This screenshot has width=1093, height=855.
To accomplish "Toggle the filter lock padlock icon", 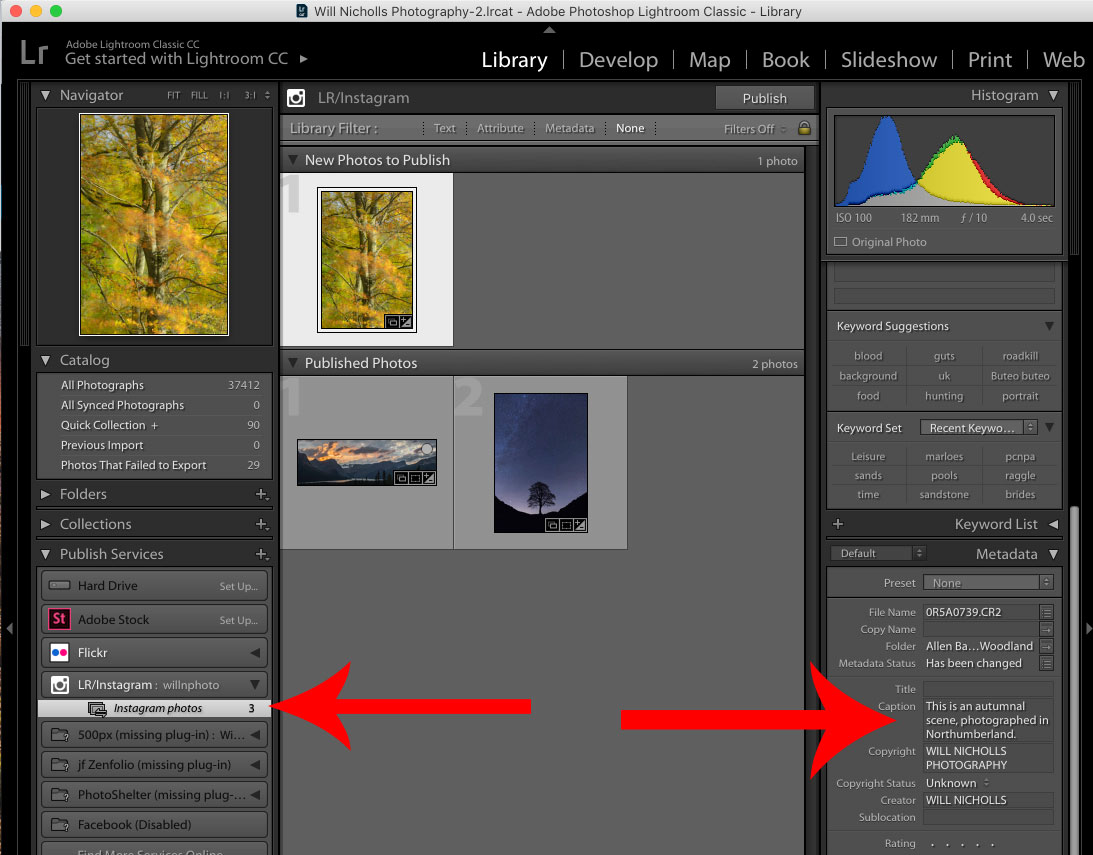I will pos(805,128).
